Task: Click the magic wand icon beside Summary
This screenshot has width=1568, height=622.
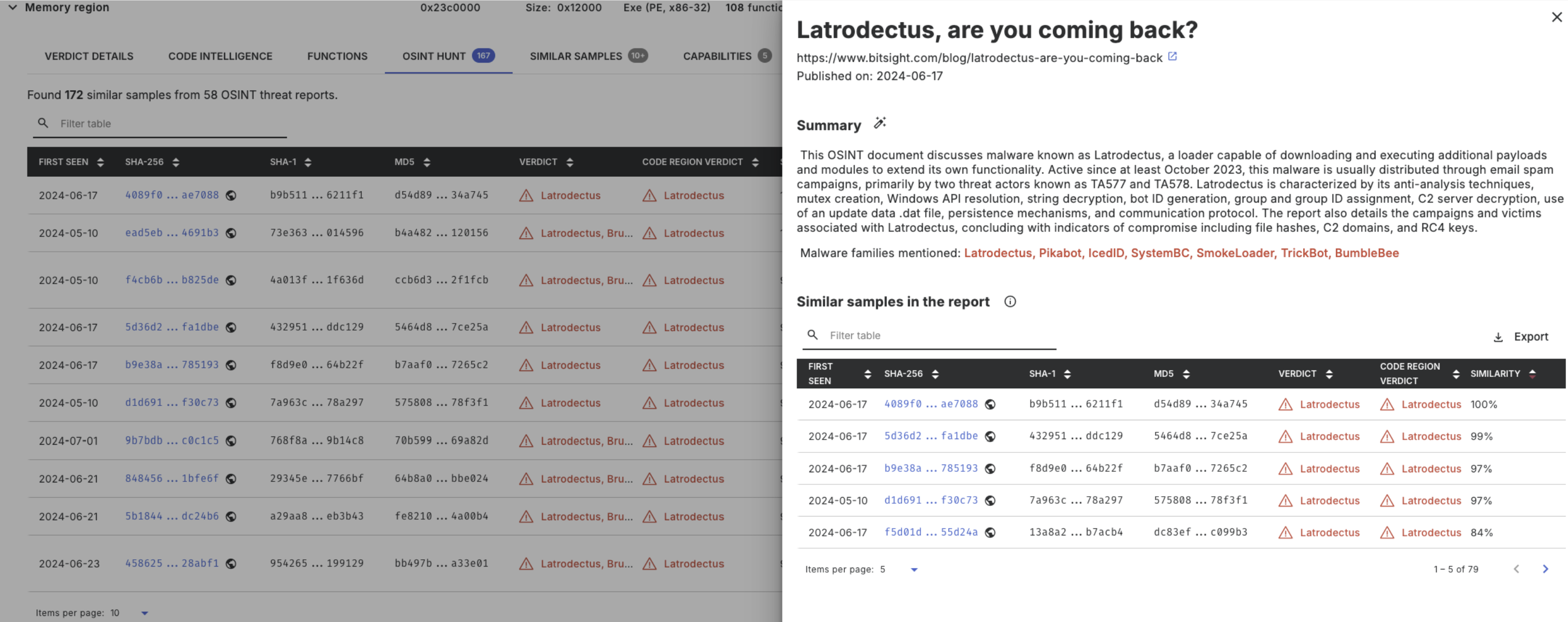Action: pyautogui.click(x=880, y=124)
